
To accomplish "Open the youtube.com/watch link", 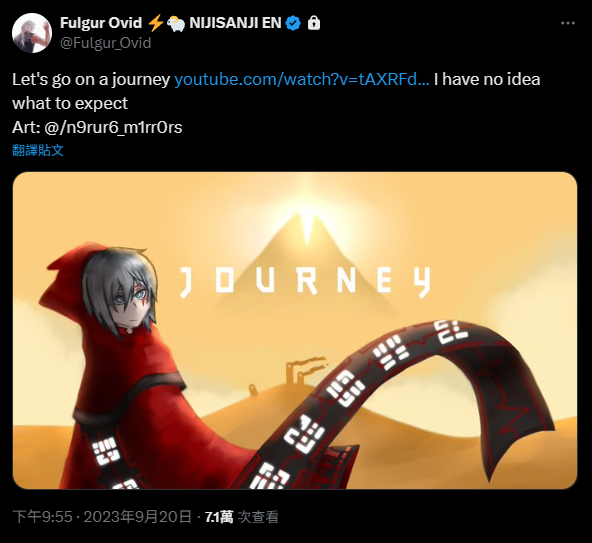I will coord(302,79).
